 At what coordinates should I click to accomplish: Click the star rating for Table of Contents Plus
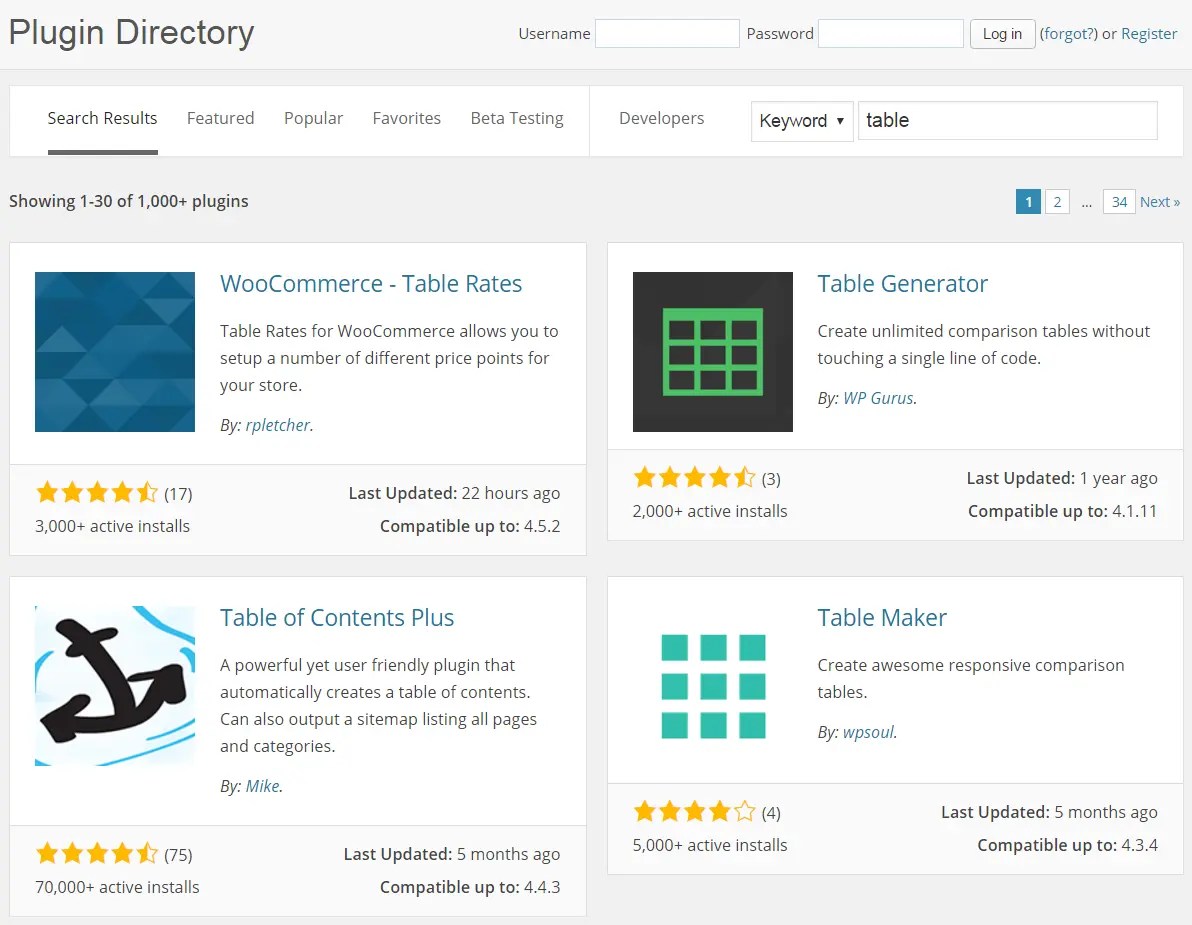(x=97, y=854)
